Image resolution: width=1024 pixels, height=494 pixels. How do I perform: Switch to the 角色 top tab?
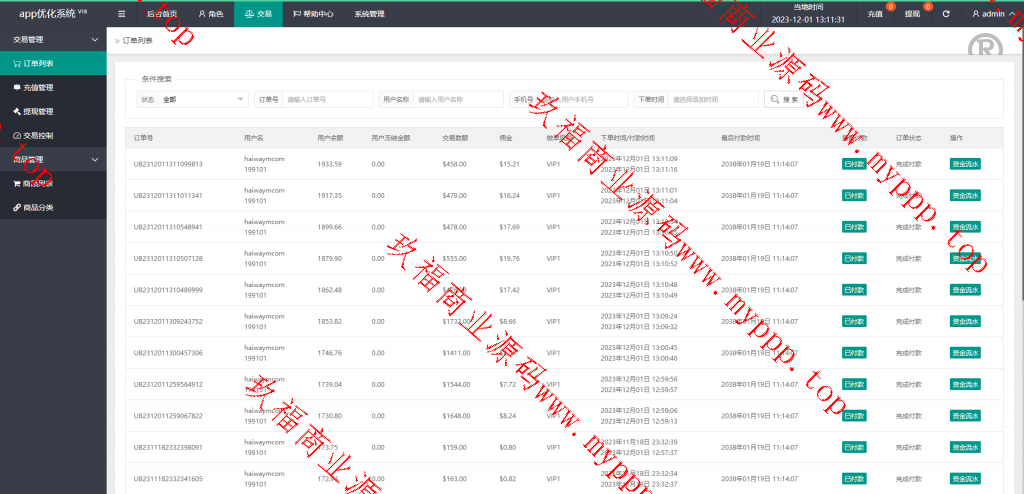coord(210,14)
